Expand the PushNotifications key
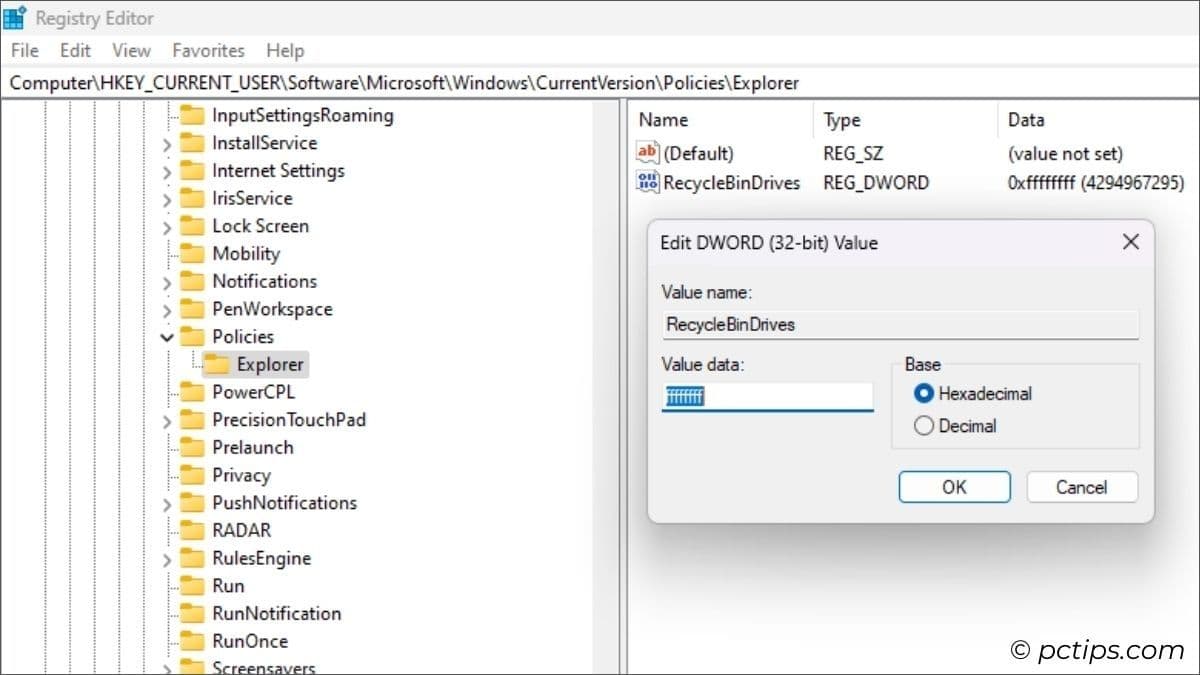1200x675 pixels. 167,504
